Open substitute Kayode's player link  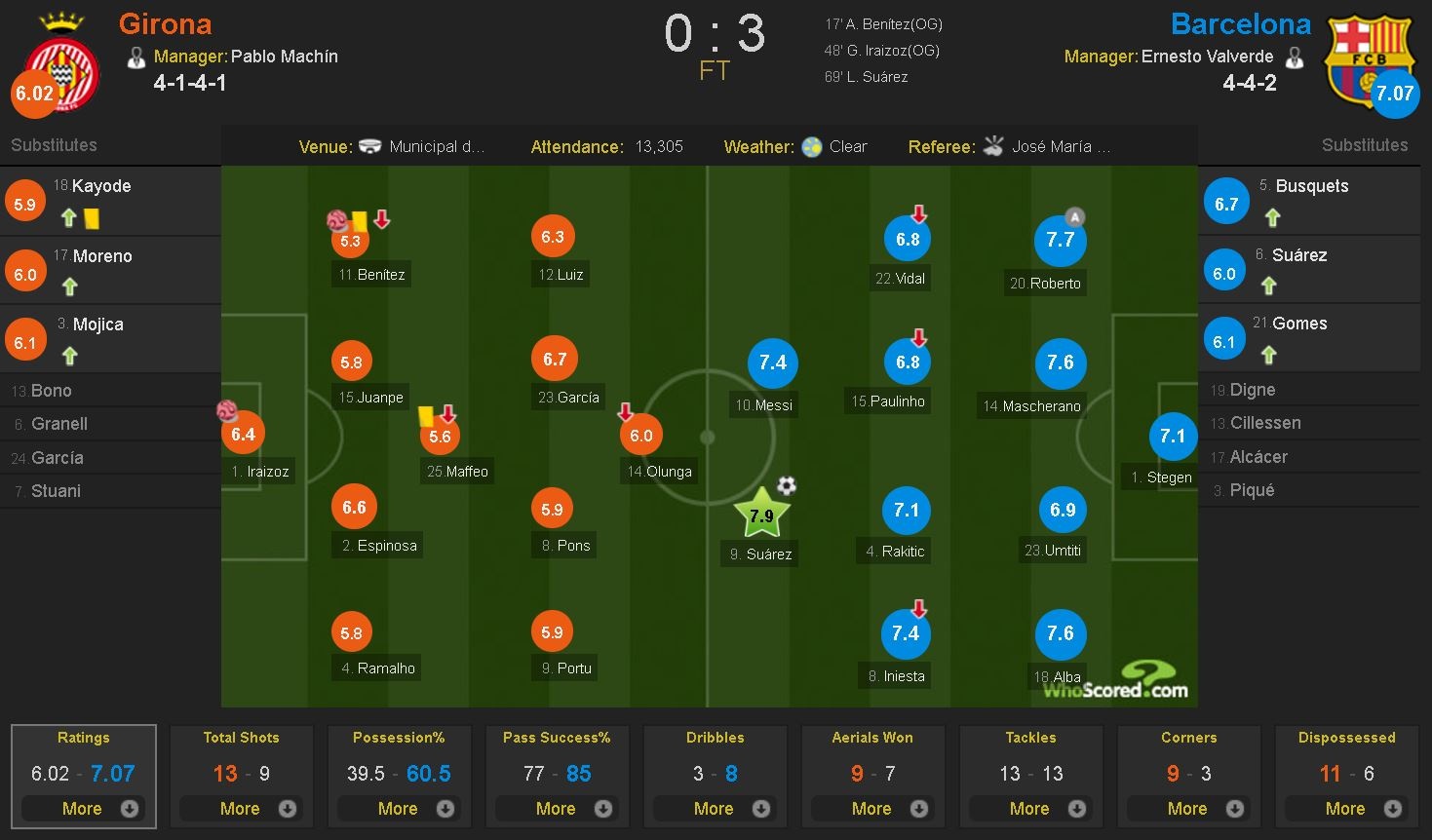pos(101,186)
